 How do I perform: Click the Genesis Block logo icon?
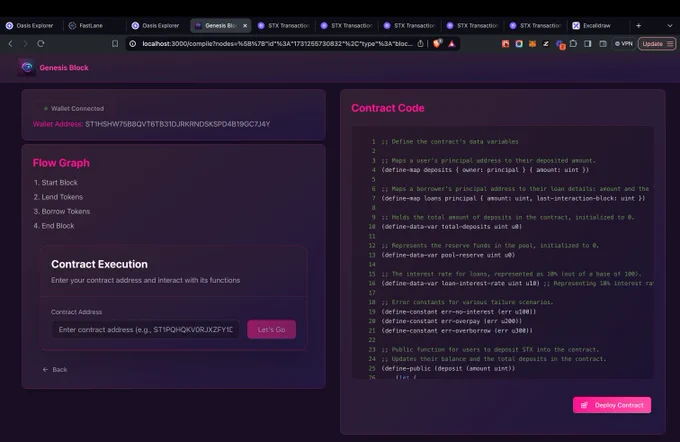[x=27, y=67]
